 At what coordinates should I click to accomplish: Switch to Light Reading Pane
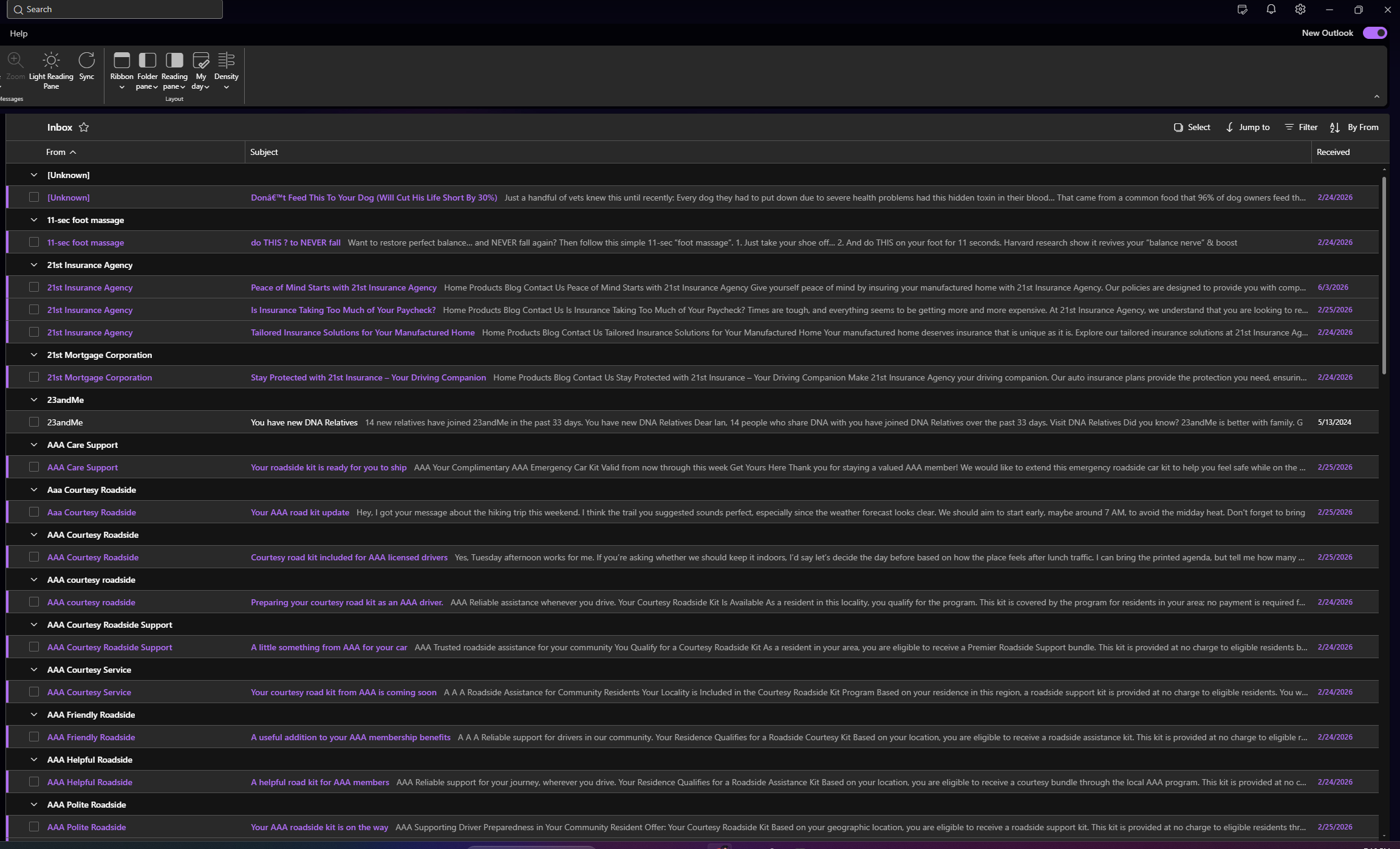[x=51, y=70]
